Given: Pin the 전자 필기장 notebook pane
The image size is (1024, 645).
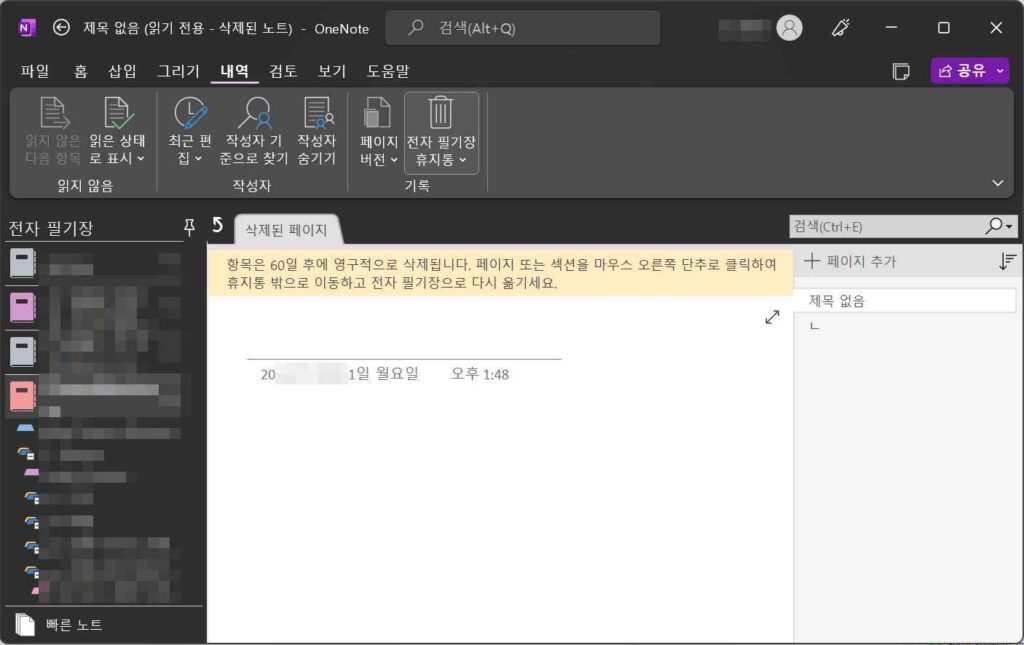Looking at the screenshot, I should click(189, 227).
